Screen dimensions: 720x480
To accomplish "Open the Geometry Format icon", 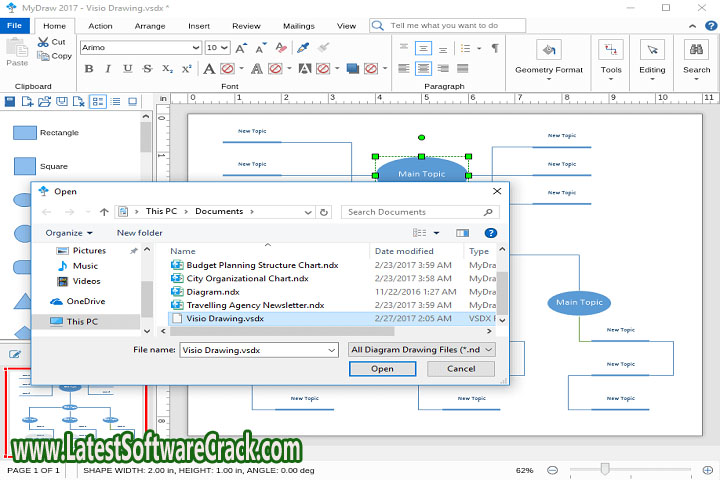I will point(549,50).
